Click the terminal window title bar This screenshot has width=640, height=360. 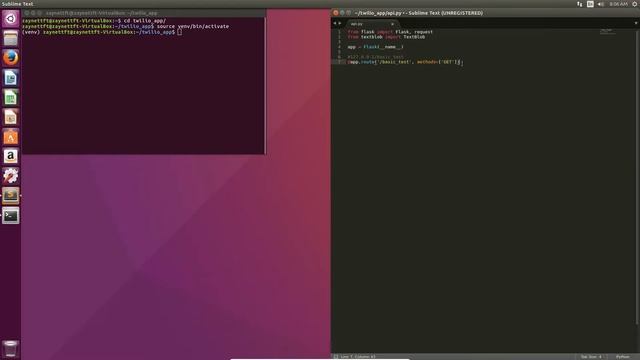(x=144, y=13)
